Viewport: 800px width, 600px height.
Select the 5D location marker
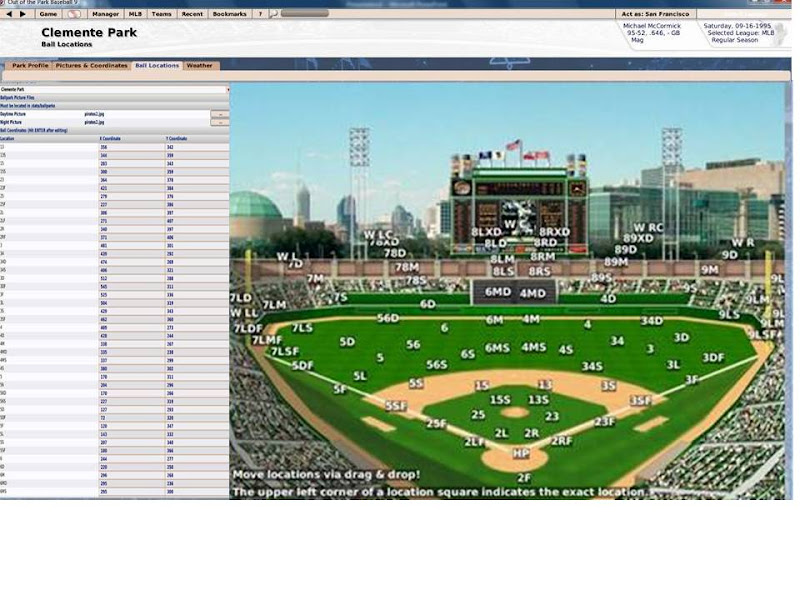pos(347,342)
